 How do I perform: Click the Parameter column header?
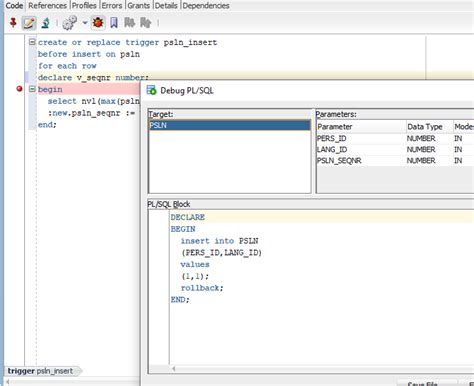(x=360, y=127)
